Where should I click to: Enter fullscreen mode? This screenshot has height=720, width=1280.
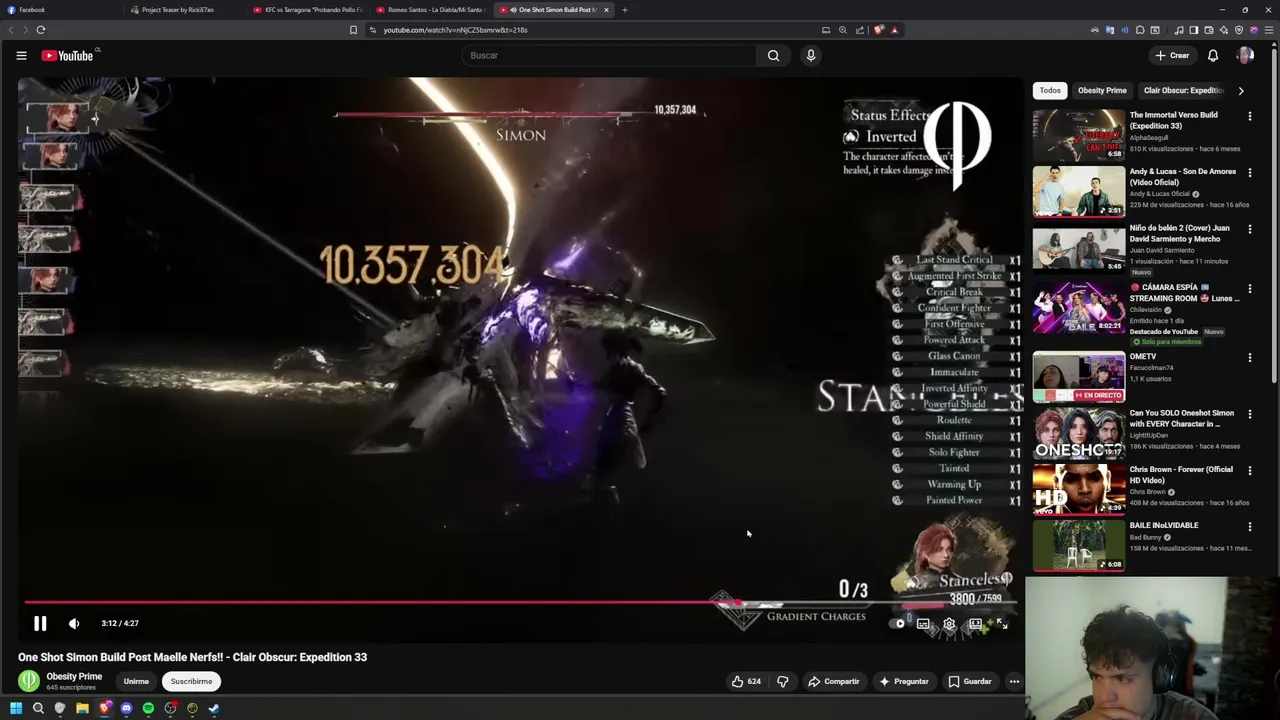coord(1002,624)
